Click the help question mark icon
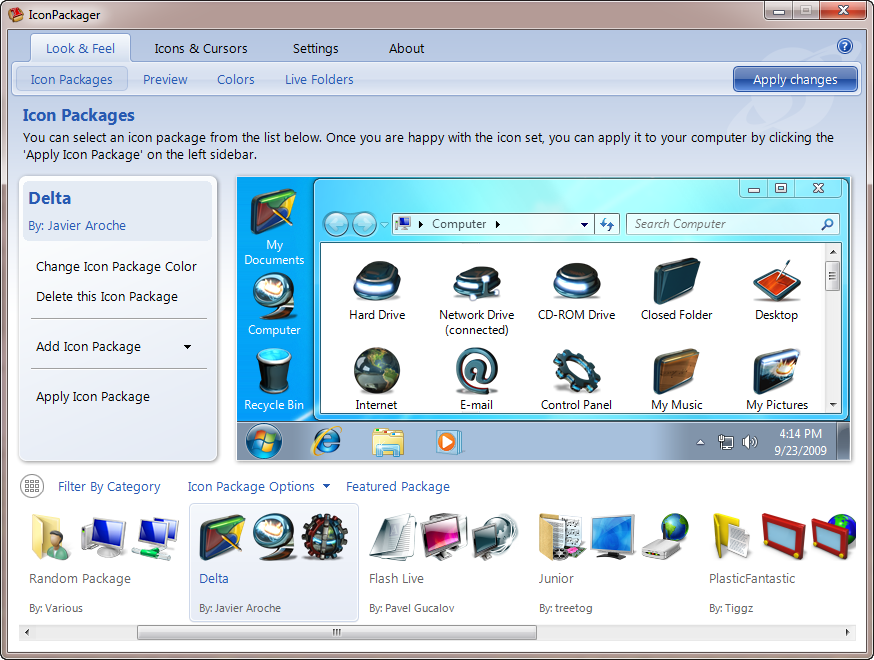Image resolution: width=874 pixels, height=660 pixels. [844, 46]
